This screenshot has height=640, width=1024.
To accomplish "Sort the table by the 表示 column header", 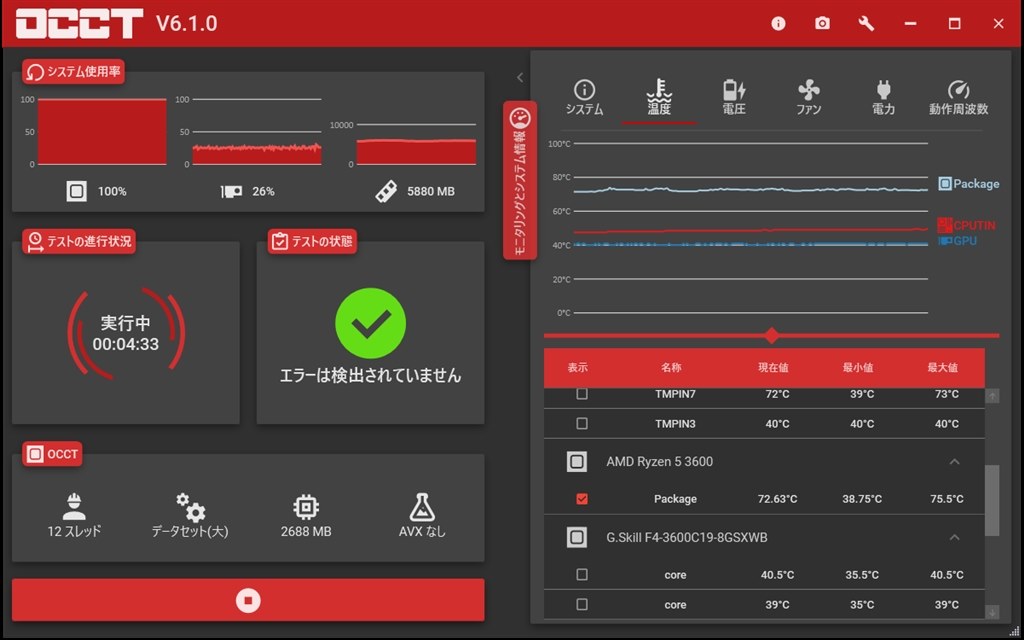I will (x=577, y=368).
